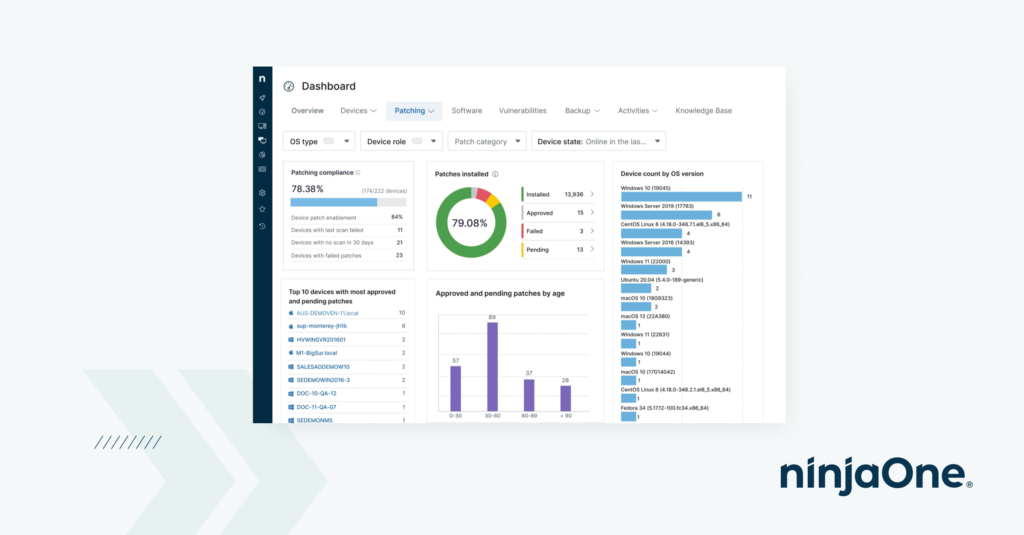Viewport: 1024px width, 535px height.
Task: Open device DOC-11-QA-07
Action: [316, 407]
